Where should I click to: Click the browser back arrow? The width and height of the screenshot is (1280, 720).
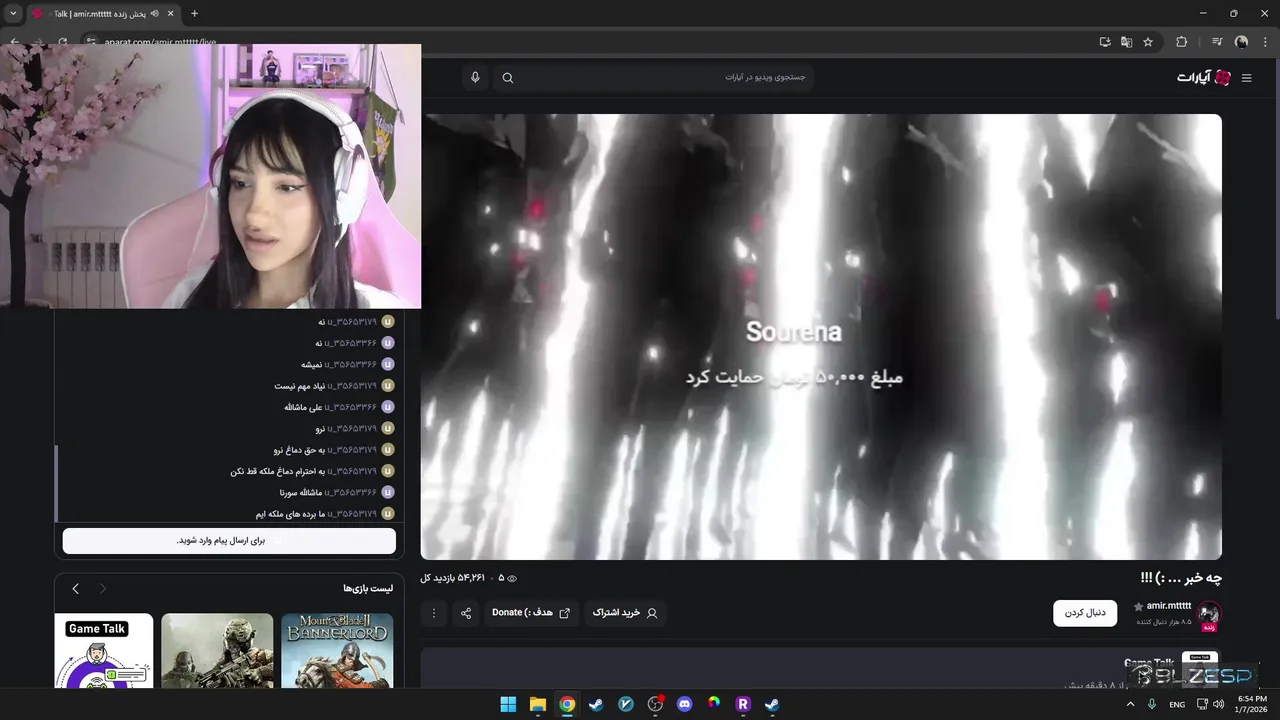[14, 42]
